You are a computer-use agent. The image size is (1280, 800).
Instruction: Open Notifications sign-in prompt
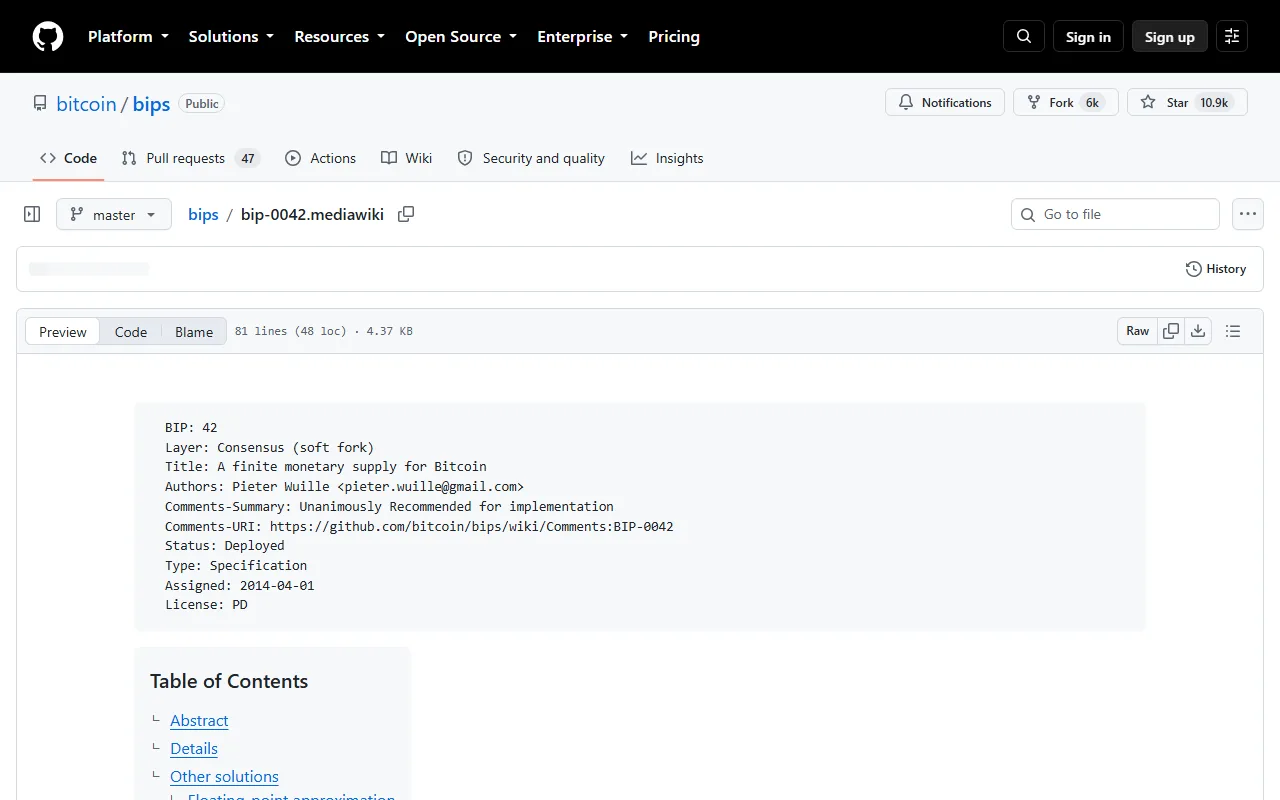point(945,102)
